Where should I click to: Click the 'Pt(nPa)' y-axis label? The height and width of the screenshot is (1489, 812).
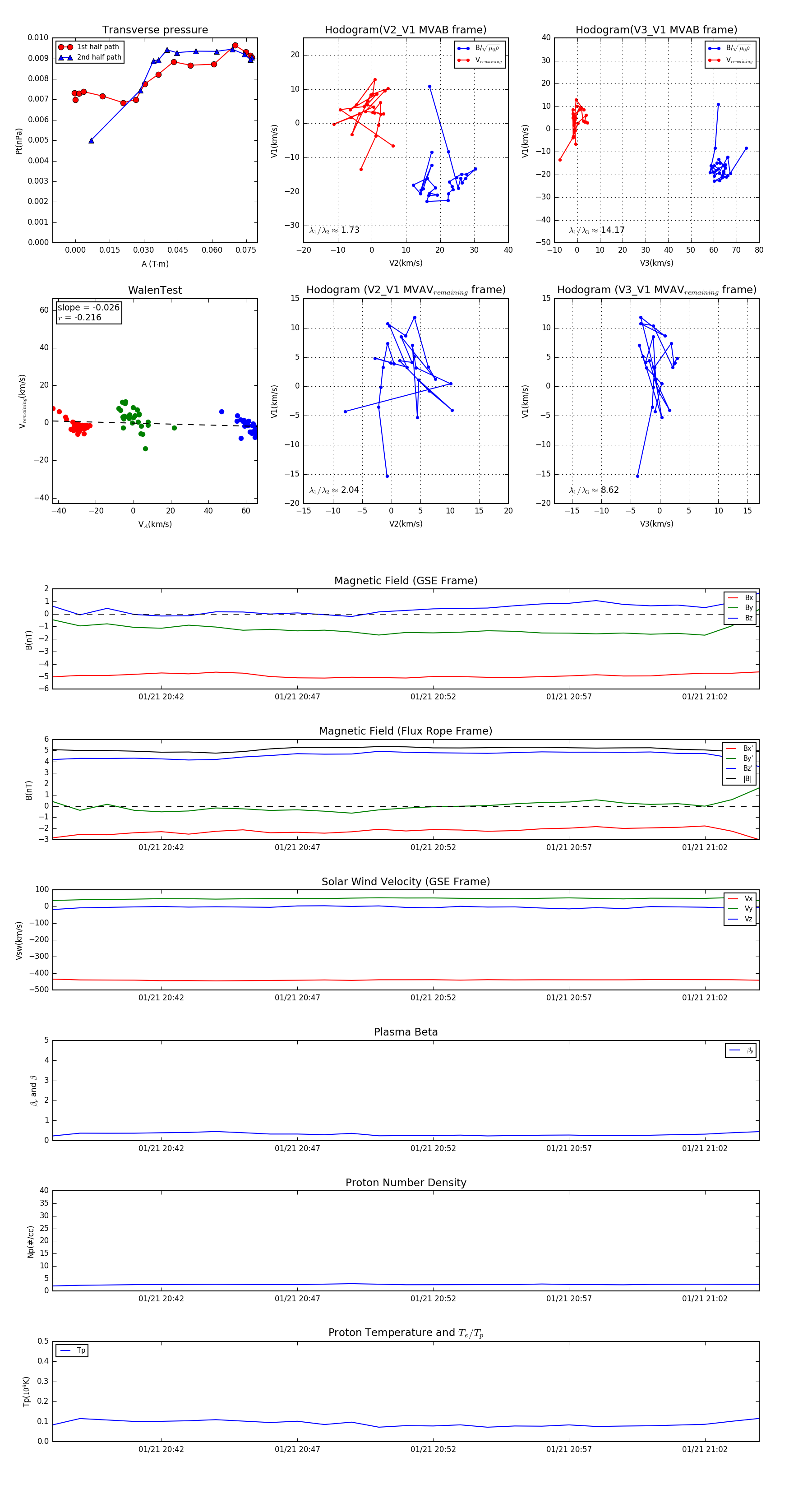18,140
